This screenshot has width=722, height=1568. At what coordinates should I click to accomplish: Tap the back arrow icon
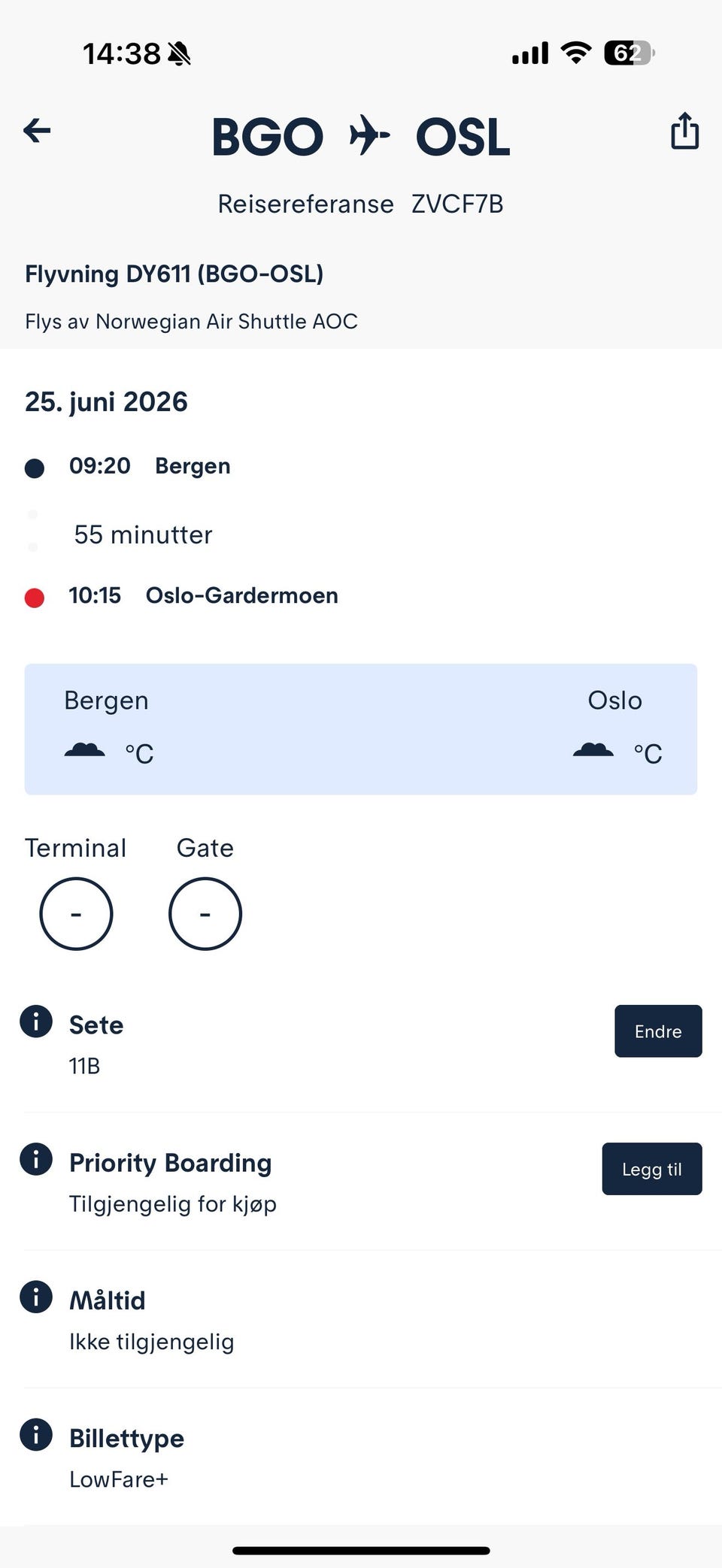coord(37,131)
